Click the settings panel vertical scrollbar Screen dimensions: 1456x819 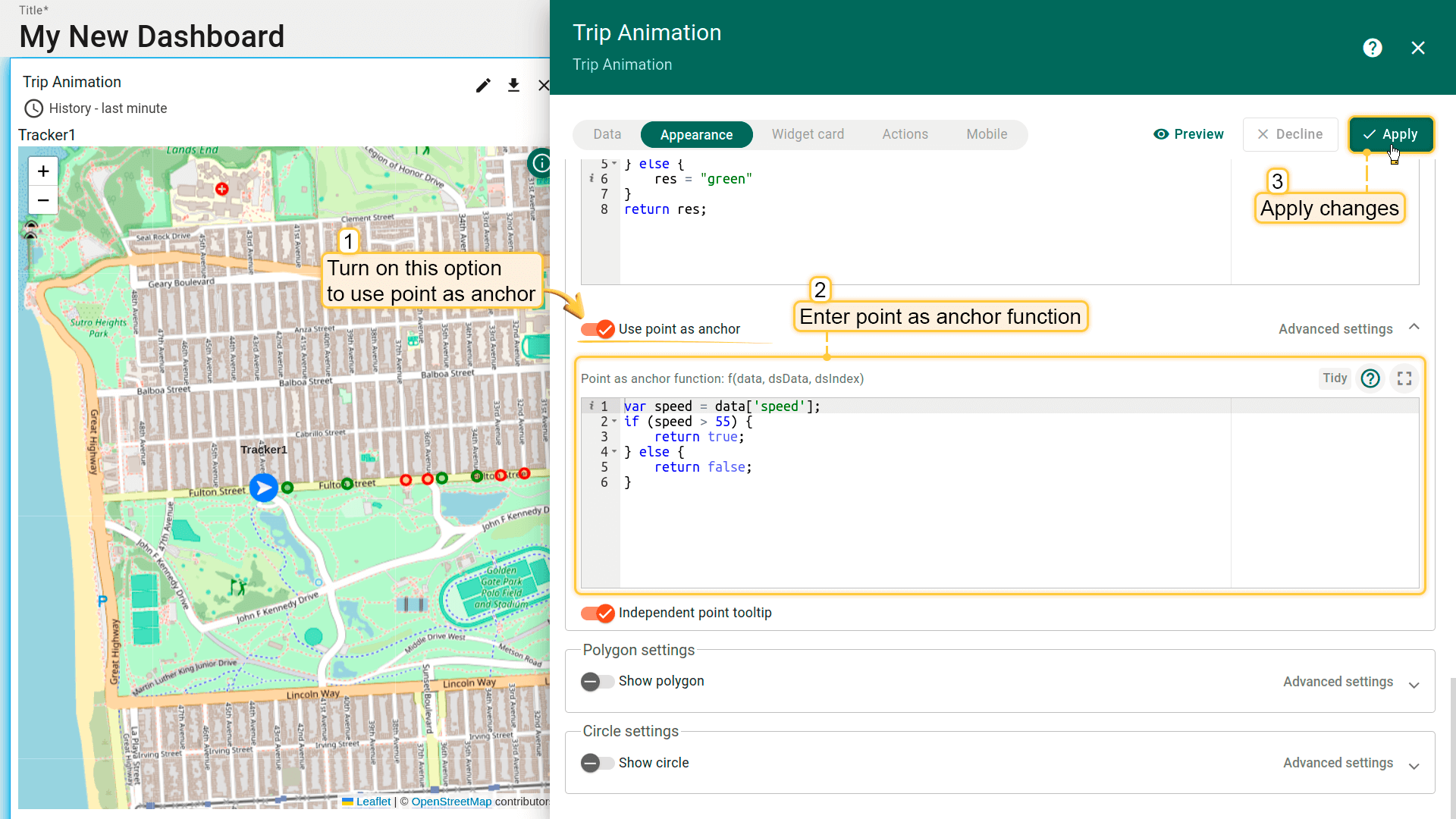(x=1452, y=747)
